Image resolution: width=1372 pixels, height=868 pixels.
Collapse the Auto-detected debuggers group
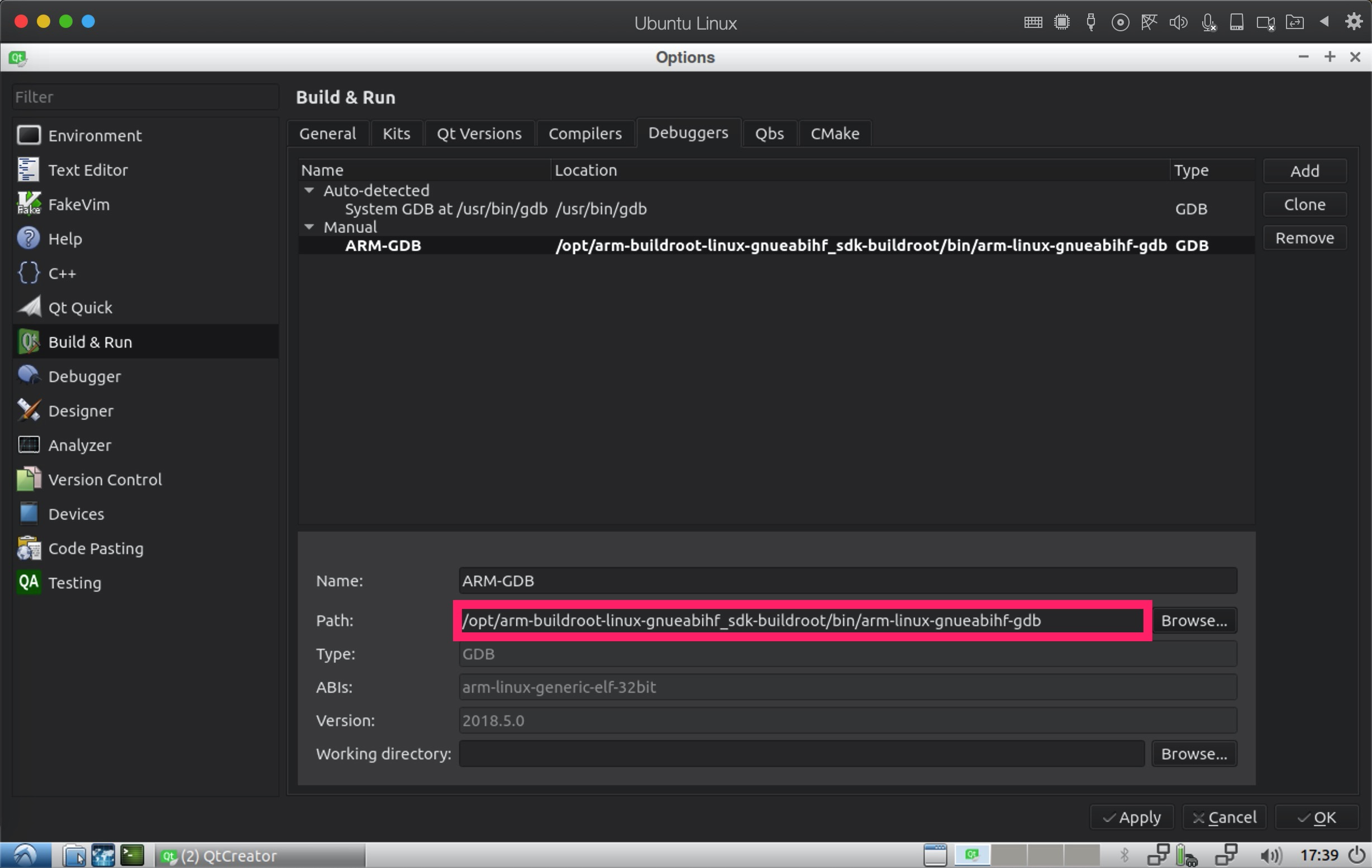(309, 190)
